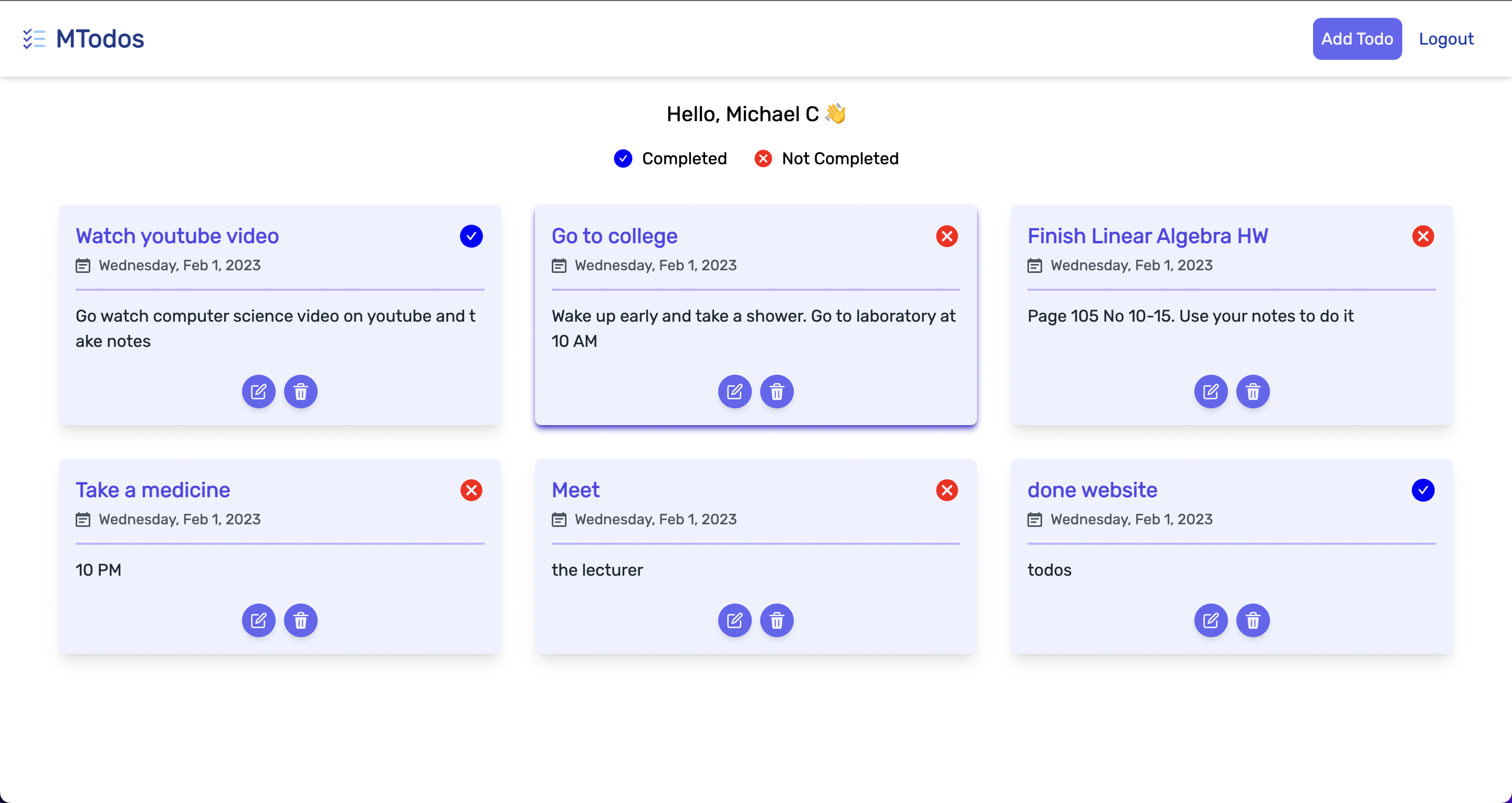Viewport: 1512px width, 803px height.
Task: Click the Take a medicine title
Action: coord(153,490)
